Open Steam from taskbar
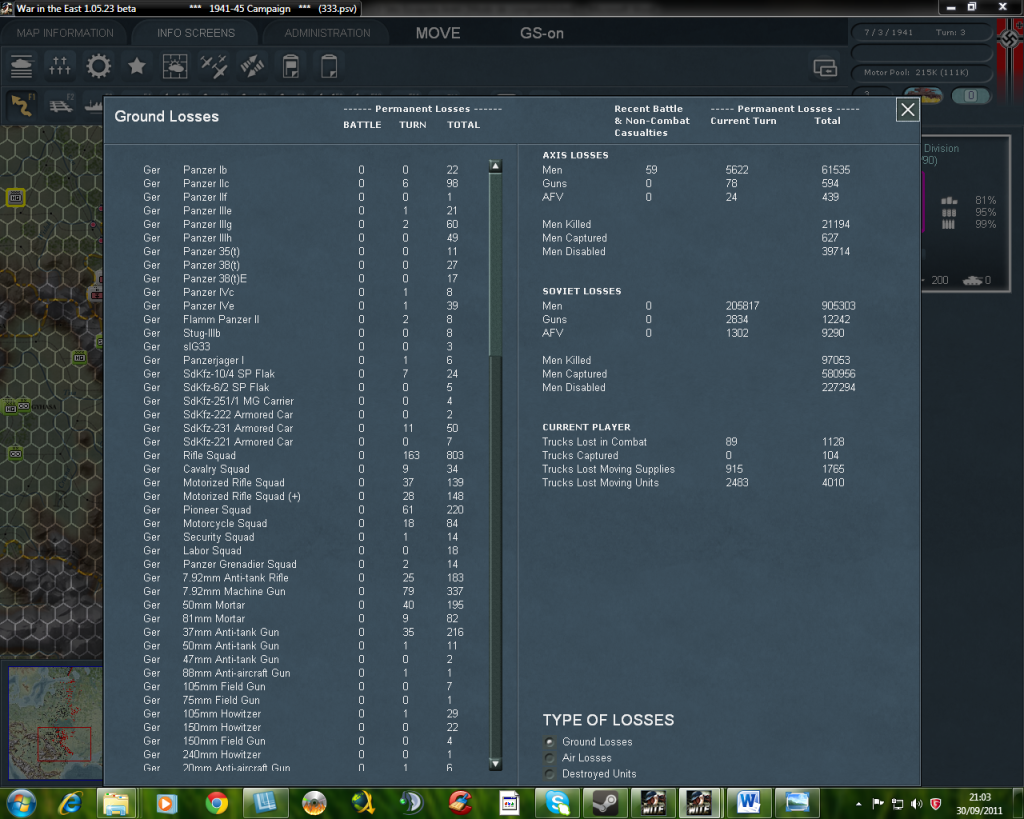This screenshot has height=819, width=1024. 605,803
